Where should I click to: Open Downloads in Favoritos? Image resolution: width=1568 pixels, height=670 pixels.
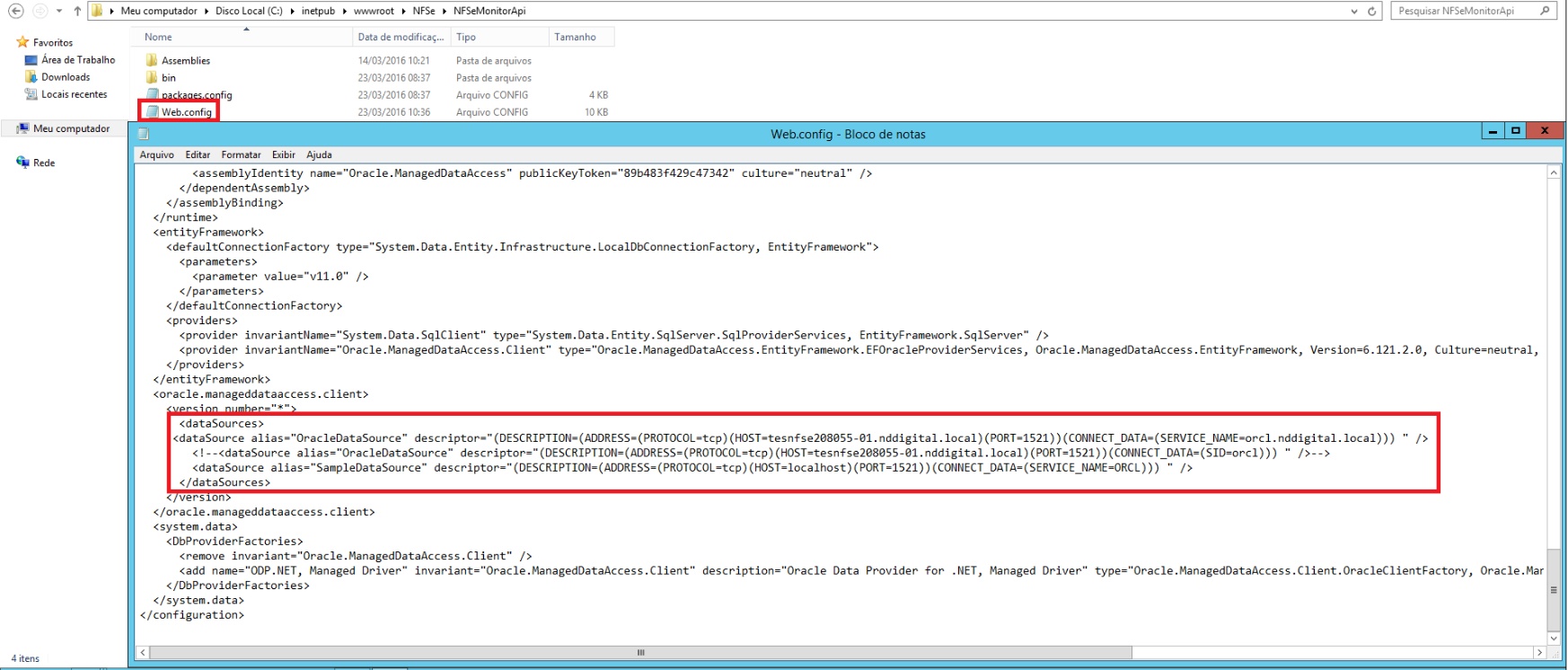65,77
